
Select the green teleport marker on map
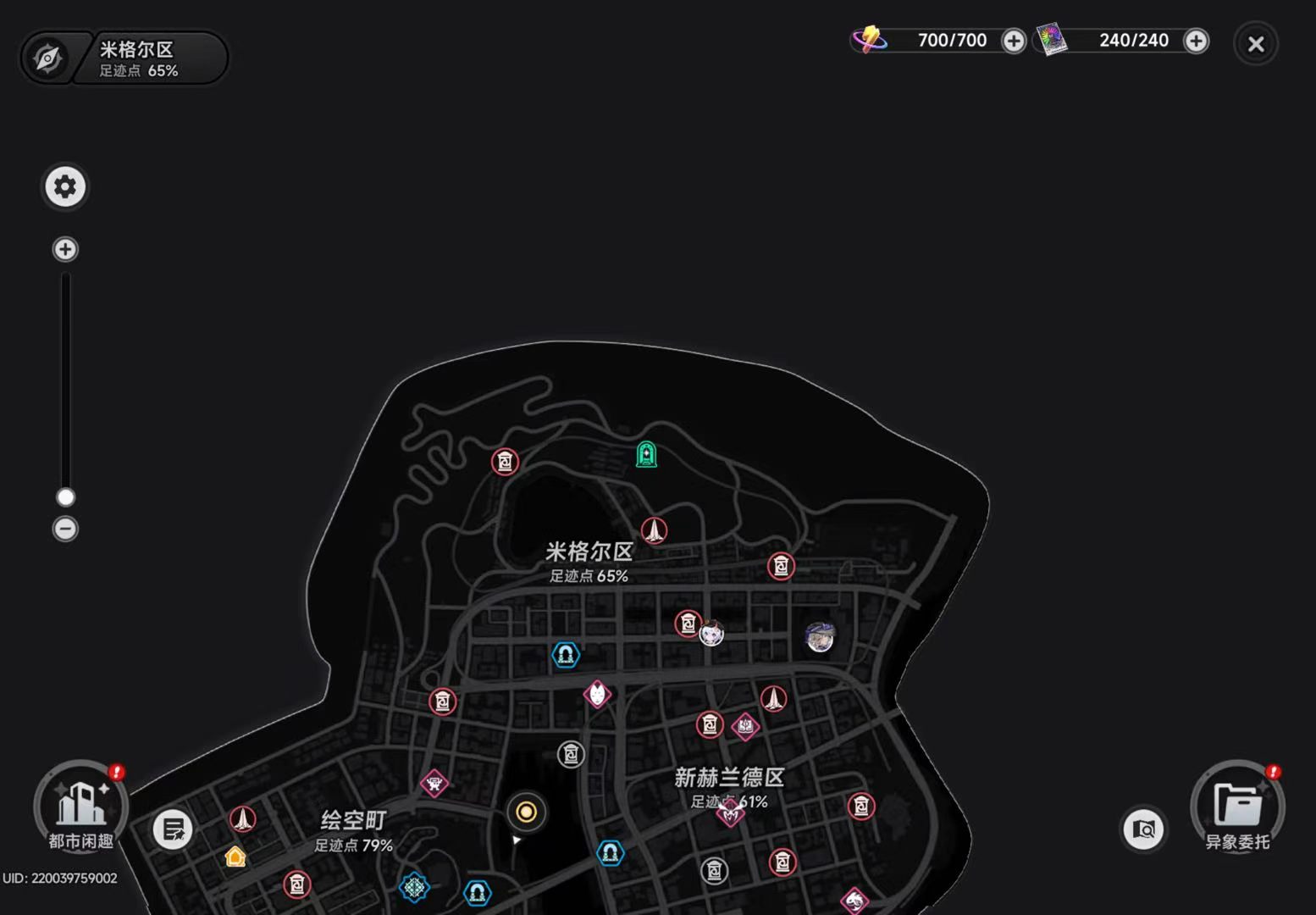(x=646, y=455)
